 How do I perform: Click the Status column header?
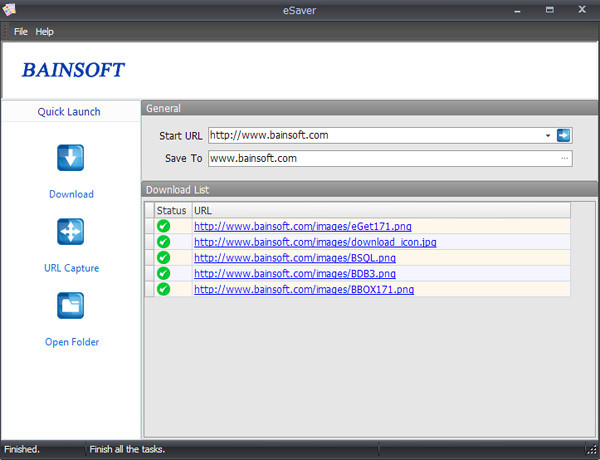coord(173,210)
